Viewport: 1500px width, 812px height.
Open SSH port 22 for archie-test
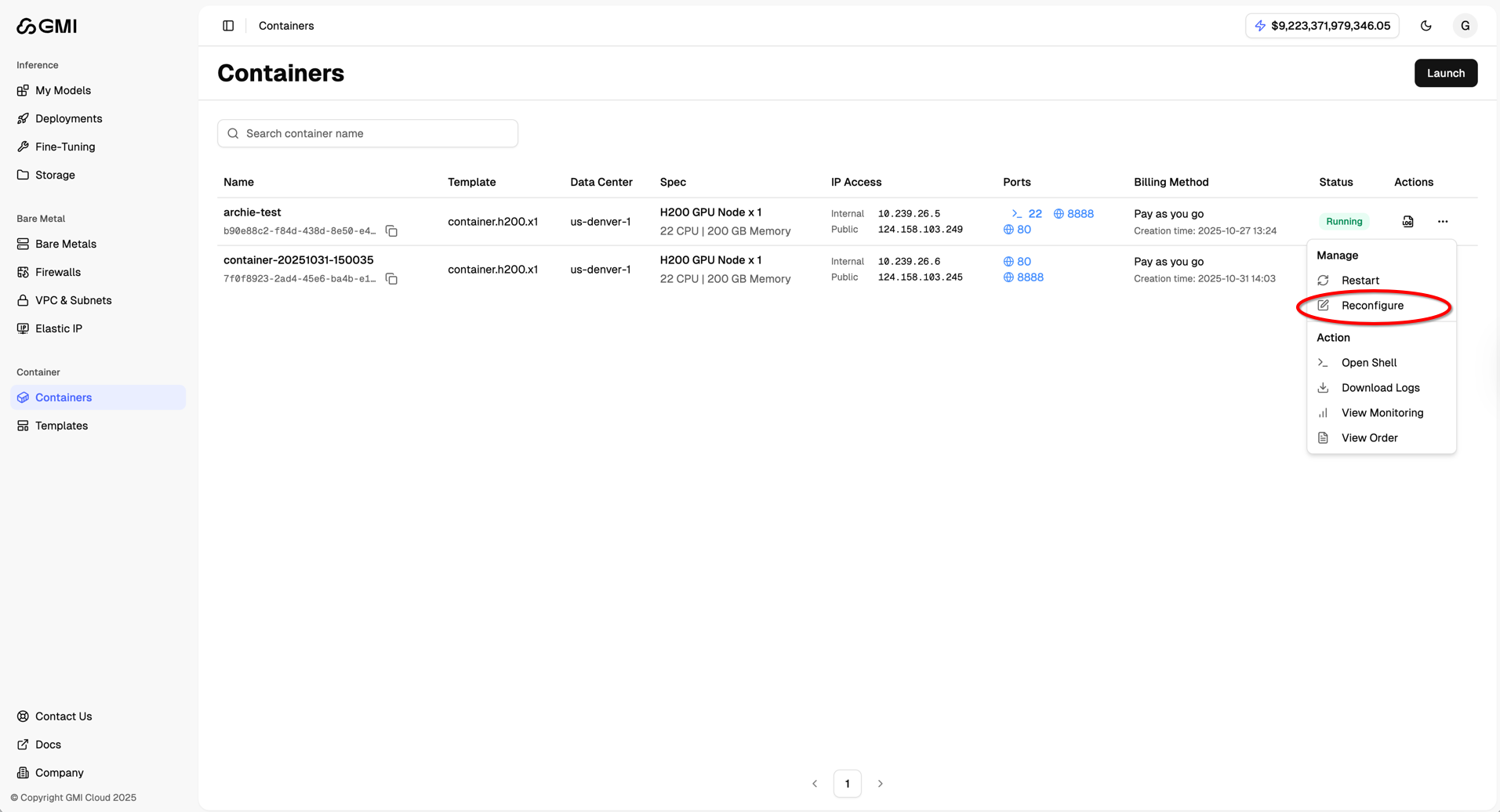click(1026, 213)
